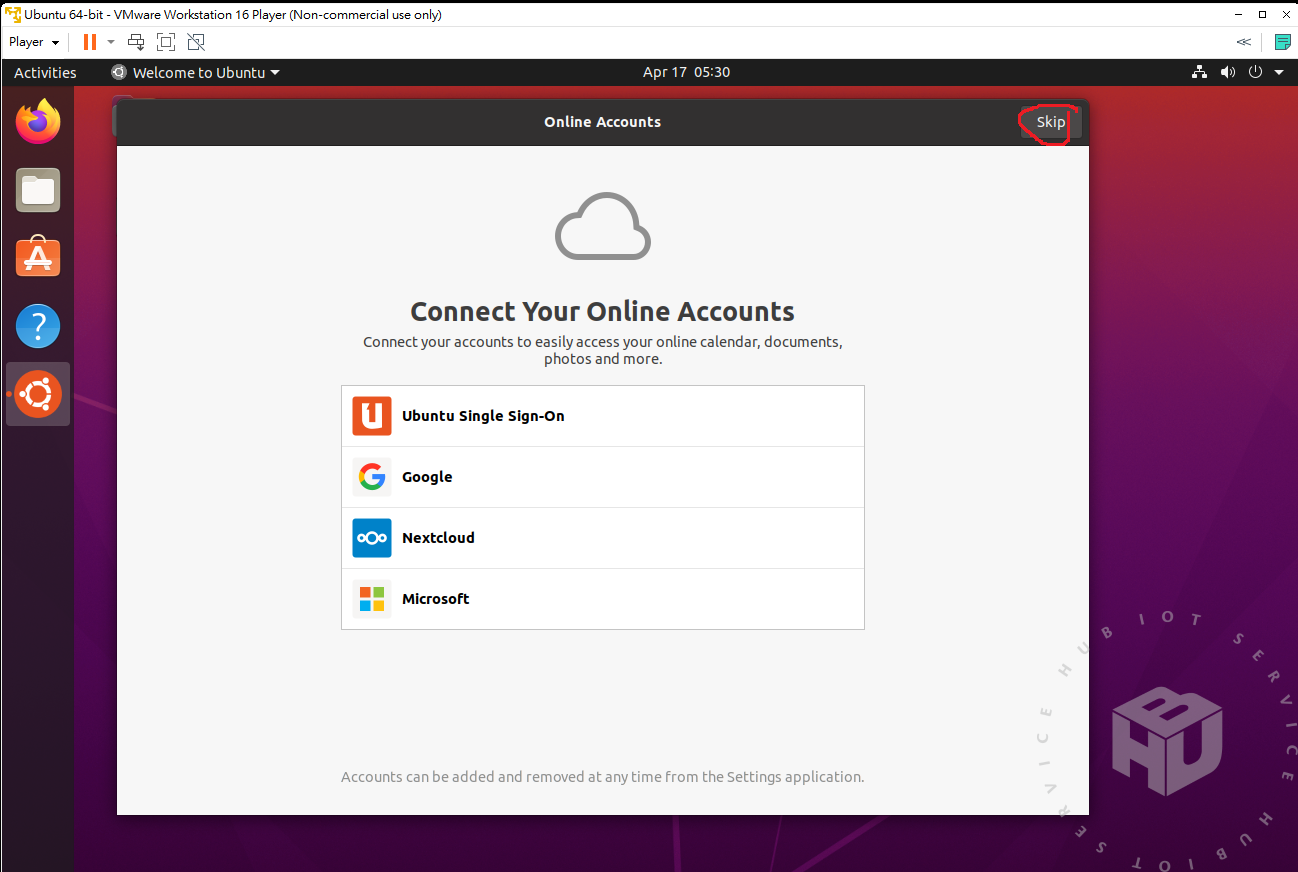Open Firefox from the Ubuntu dock

point(38,122)
